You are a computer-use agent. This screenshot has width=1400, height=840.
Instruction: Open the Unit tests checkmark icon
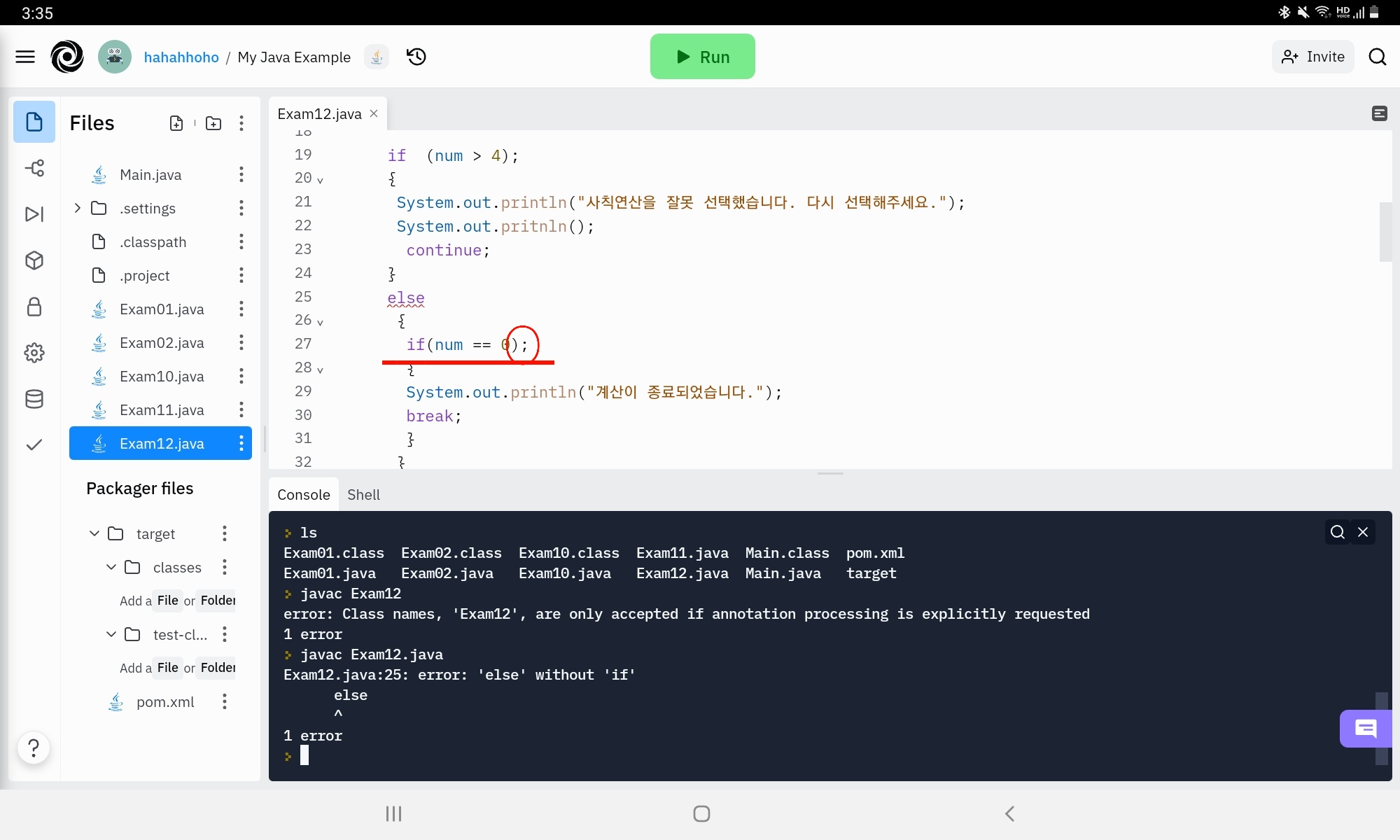point(34,445)
